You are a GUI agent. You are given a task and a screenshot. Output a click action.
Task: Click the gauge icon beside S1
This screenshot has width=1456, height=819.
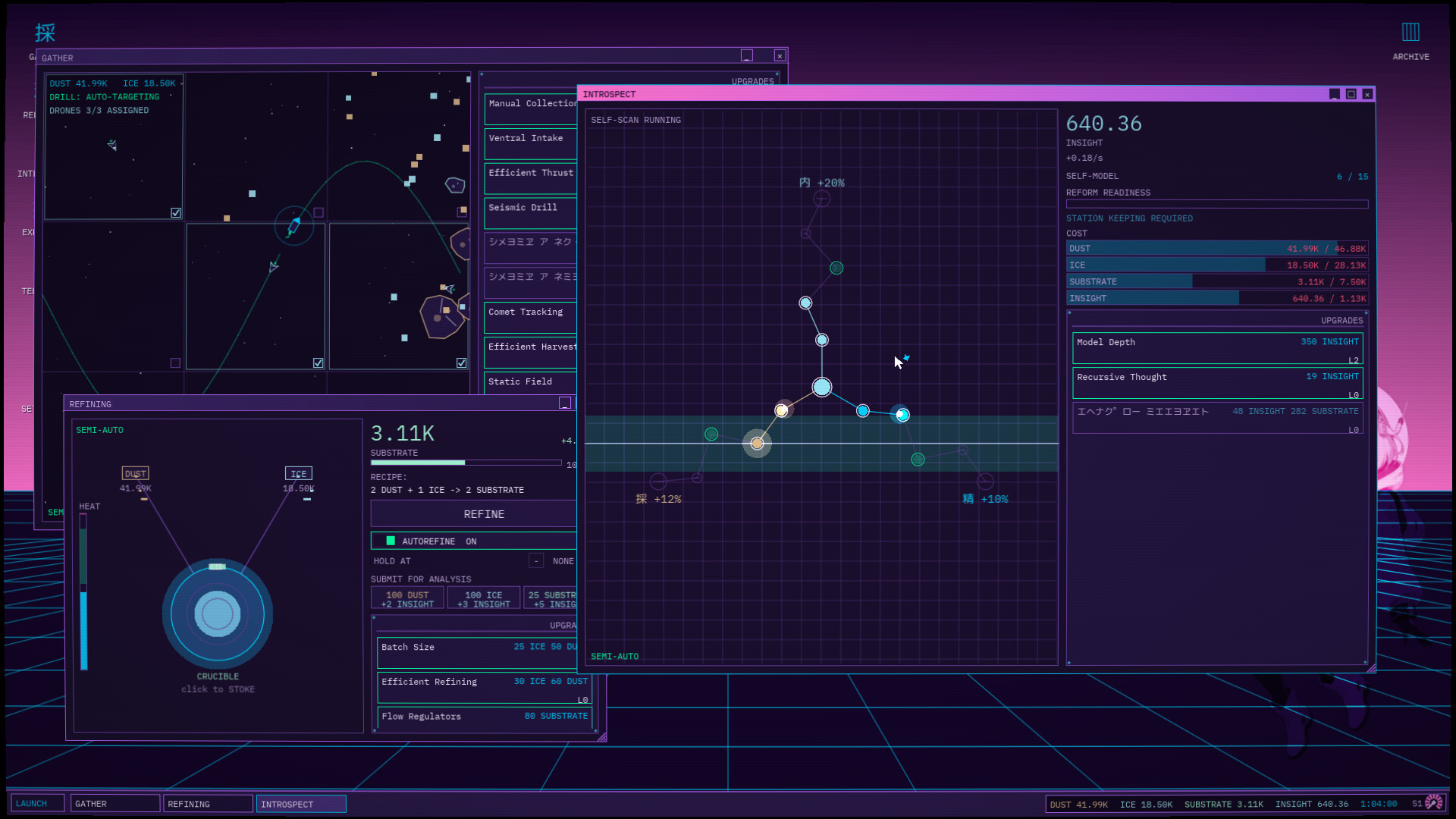1434,803
